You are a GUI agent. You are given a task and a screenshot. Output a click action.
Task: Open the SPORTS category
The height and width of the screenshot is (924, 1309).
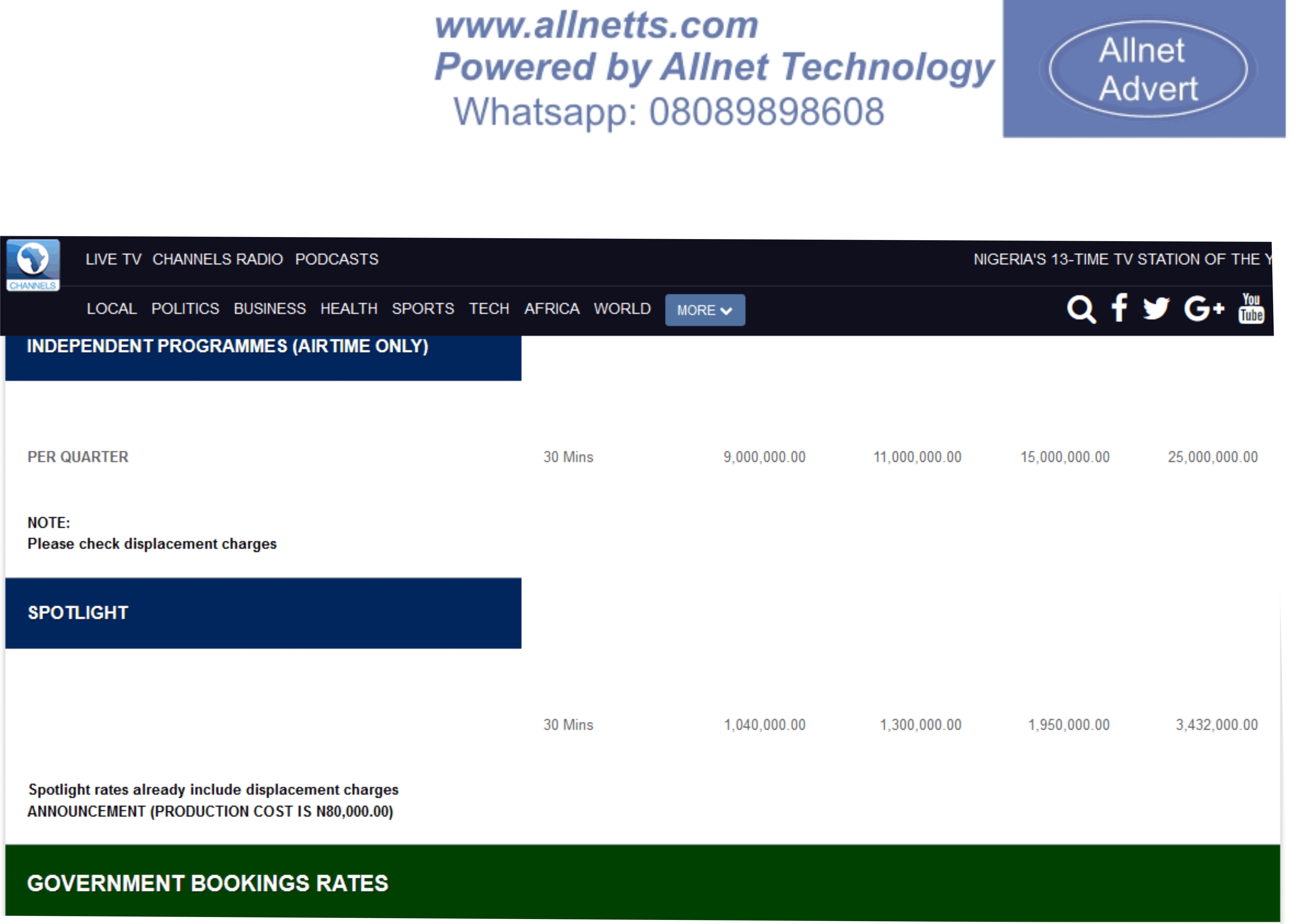tap(423, 309)
